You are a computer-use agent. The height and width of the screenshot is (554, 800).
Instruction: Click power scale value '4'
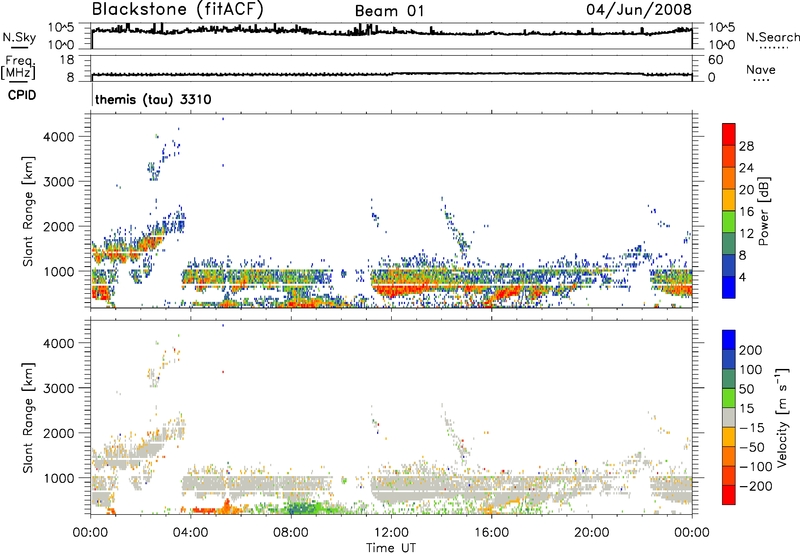(x=742, y=277)
